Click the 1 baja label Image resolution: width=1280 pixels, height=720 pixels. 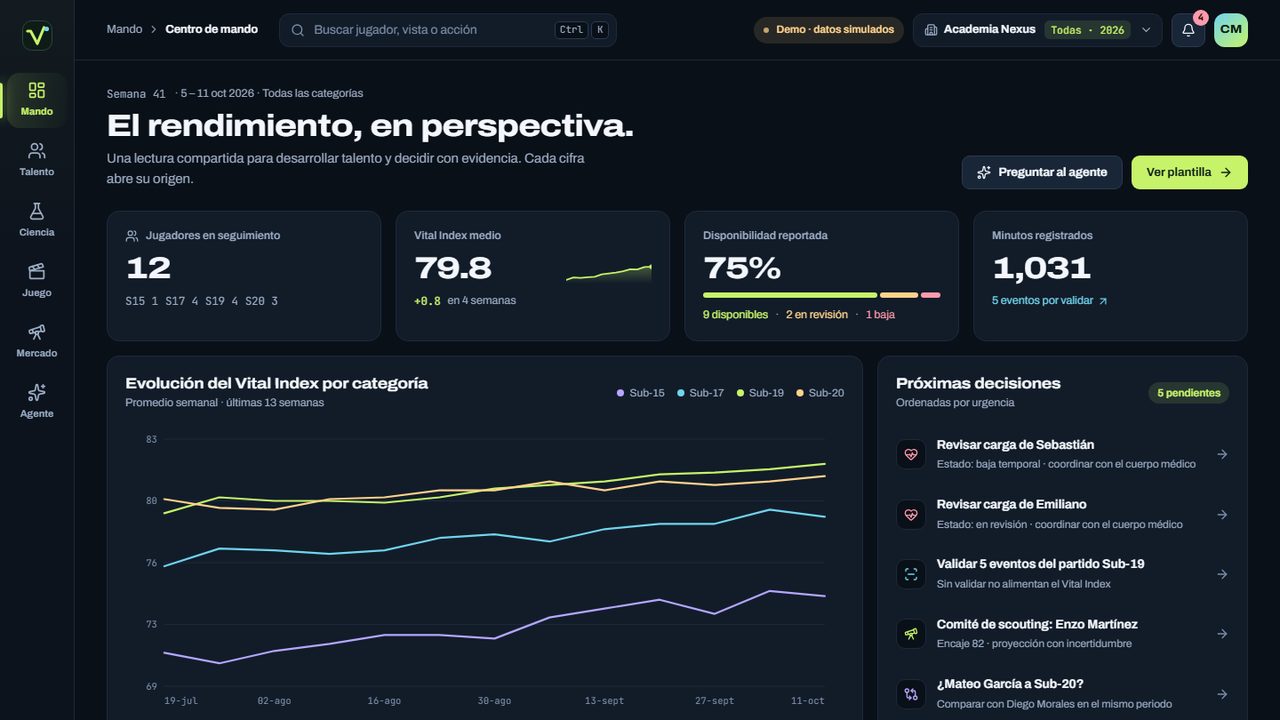click(x=881, y=315)
